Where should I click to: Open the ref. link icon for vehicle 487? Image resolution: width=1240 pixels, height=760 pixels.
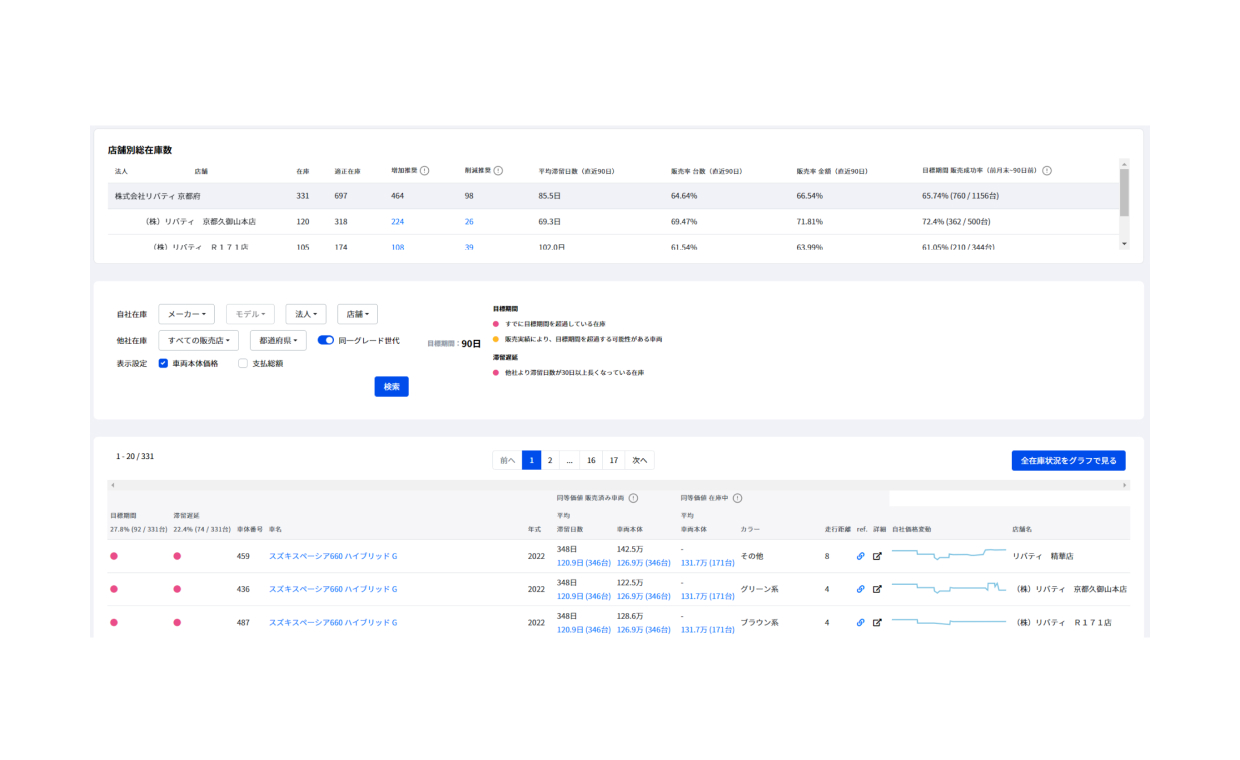(x=861, y=622)
